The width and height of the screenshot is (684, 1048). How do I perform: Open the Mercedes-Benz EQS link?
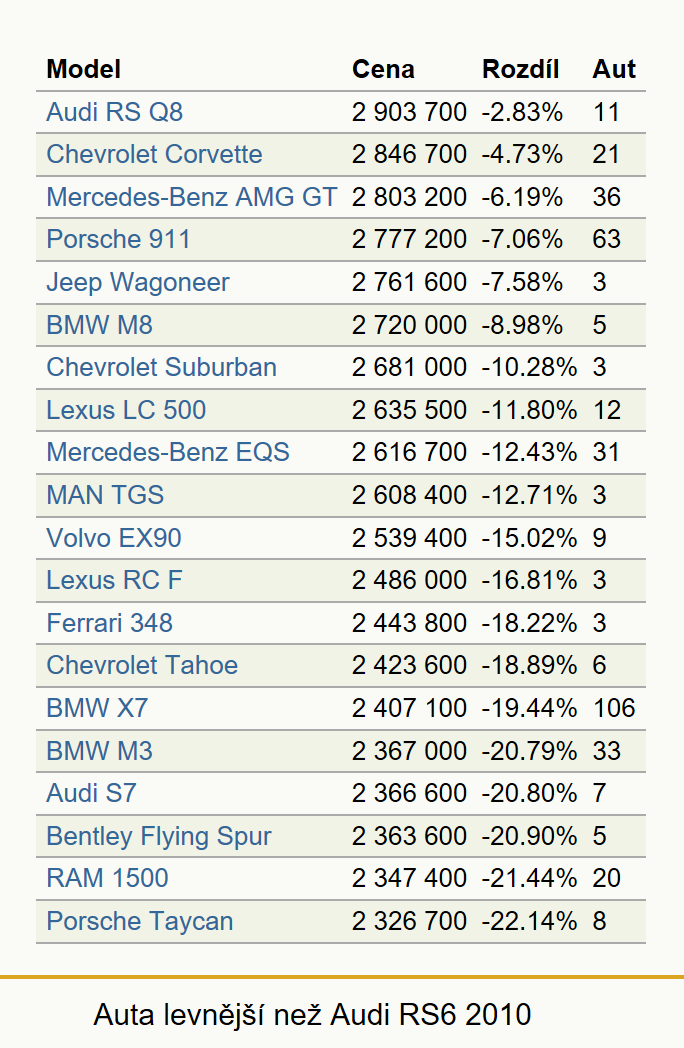tap(168, 452)
